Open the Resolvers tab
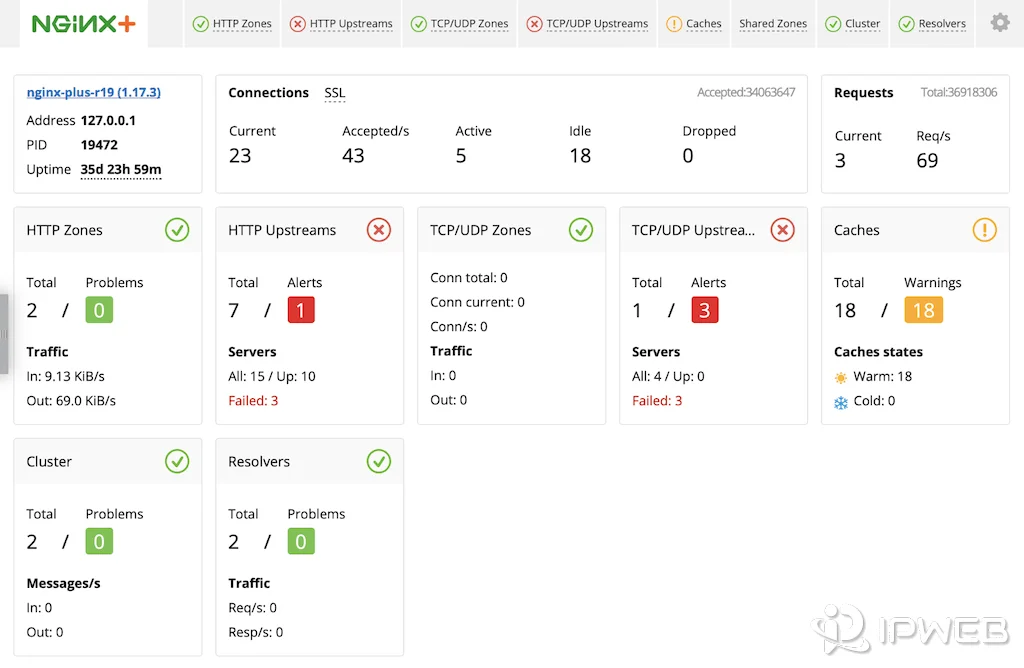Viewport: 1024px width, 668px height. [x=932, y=24]
